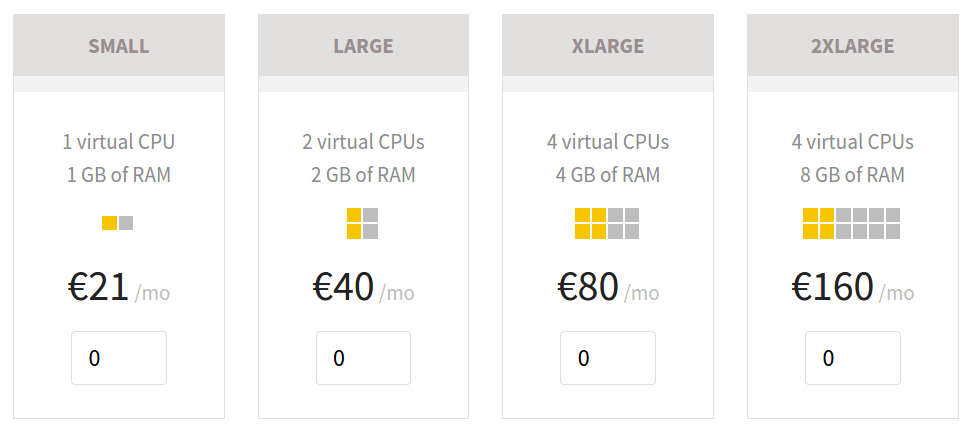Viewport: 974px width, 431px height.
Task: Click the "1 virtual CPU" text
Action: pyautogui.click(x=119, y=142)
